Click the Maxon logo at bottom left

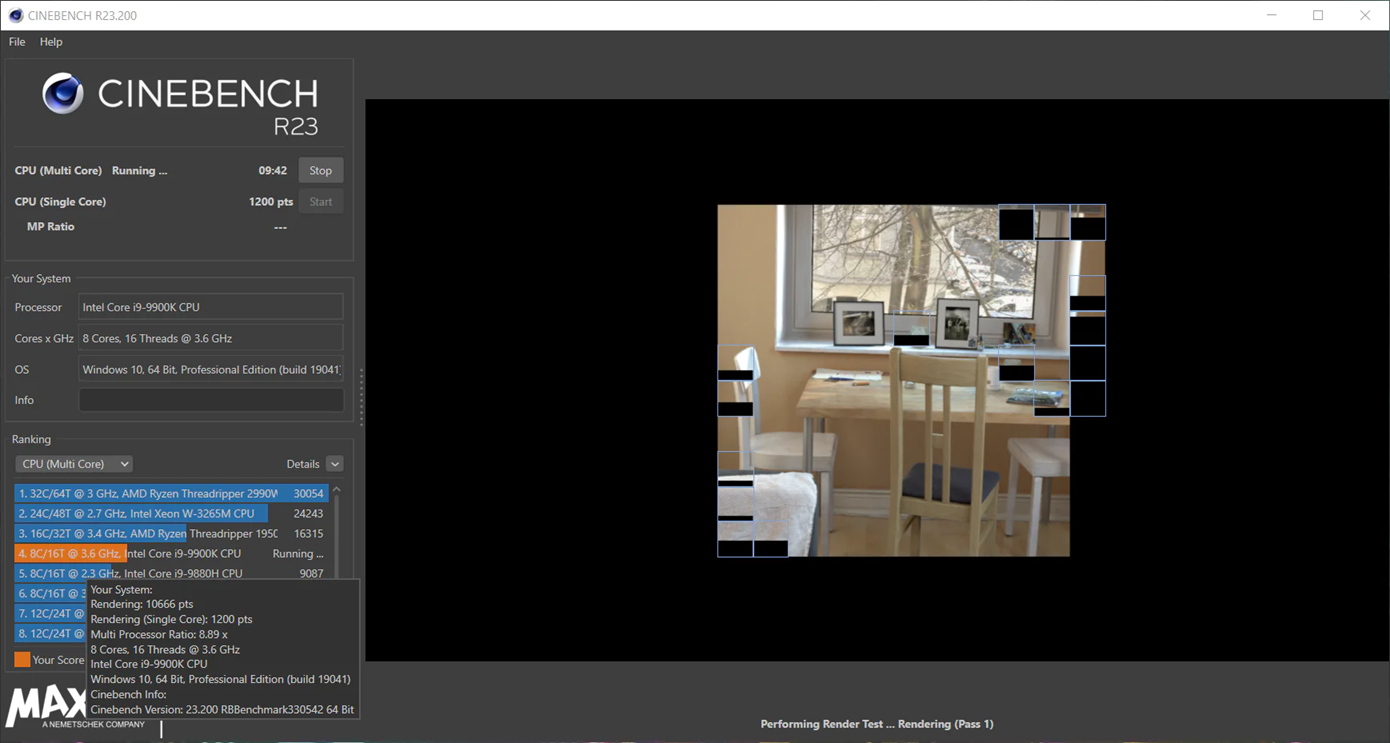point(46,707)
